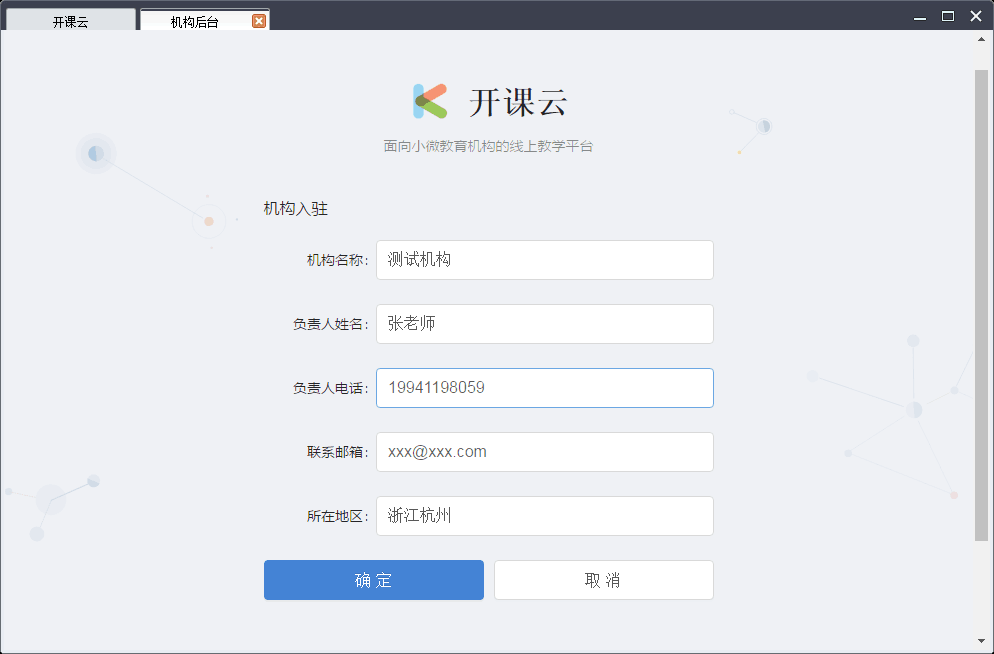Viewport: 994px width, 654px height.
Task: Click into the 联系邮箱 email field
Action: [545, 452]
